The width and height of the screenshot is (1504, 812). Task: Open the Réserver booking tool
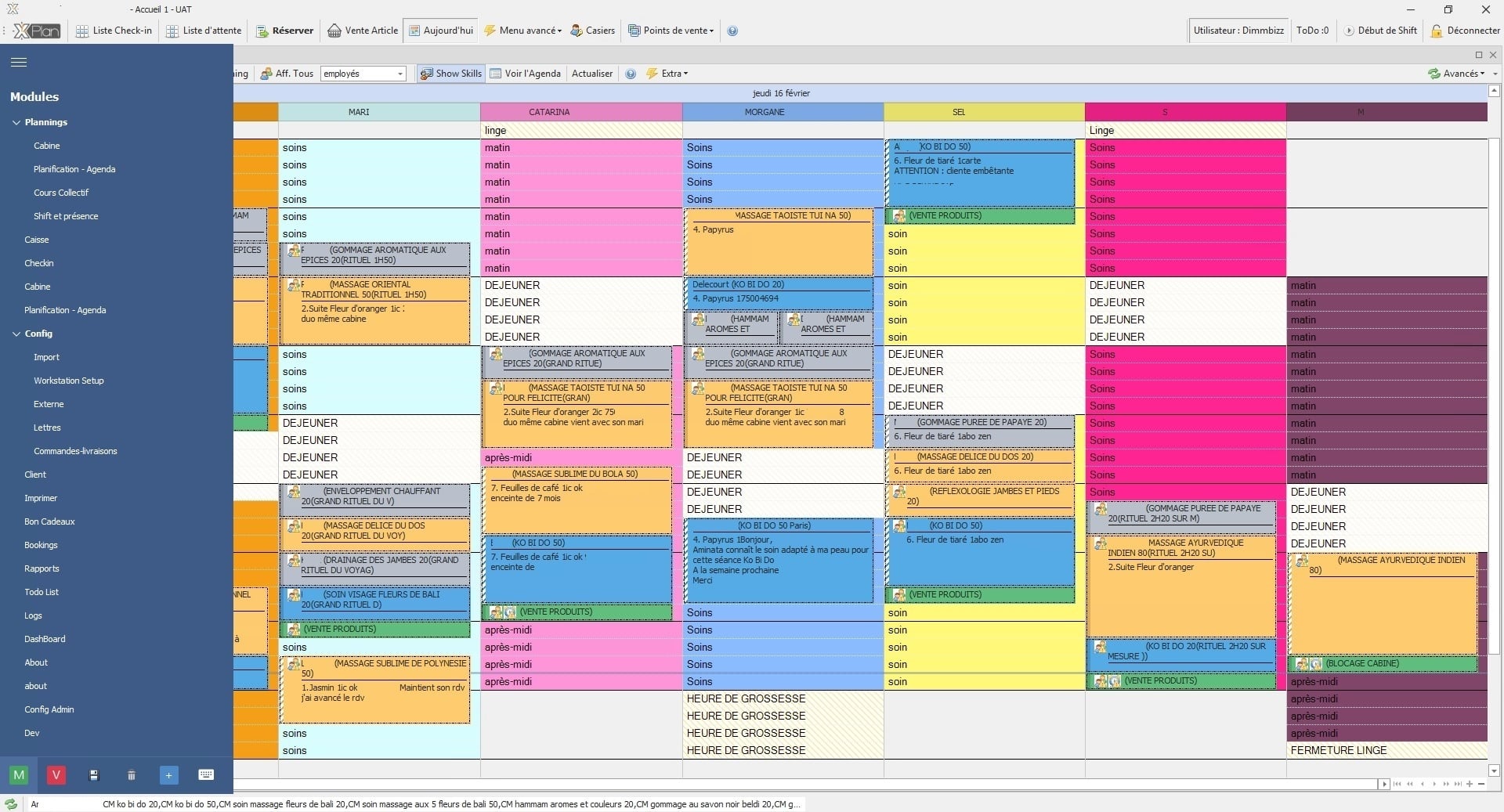point(284,31)
